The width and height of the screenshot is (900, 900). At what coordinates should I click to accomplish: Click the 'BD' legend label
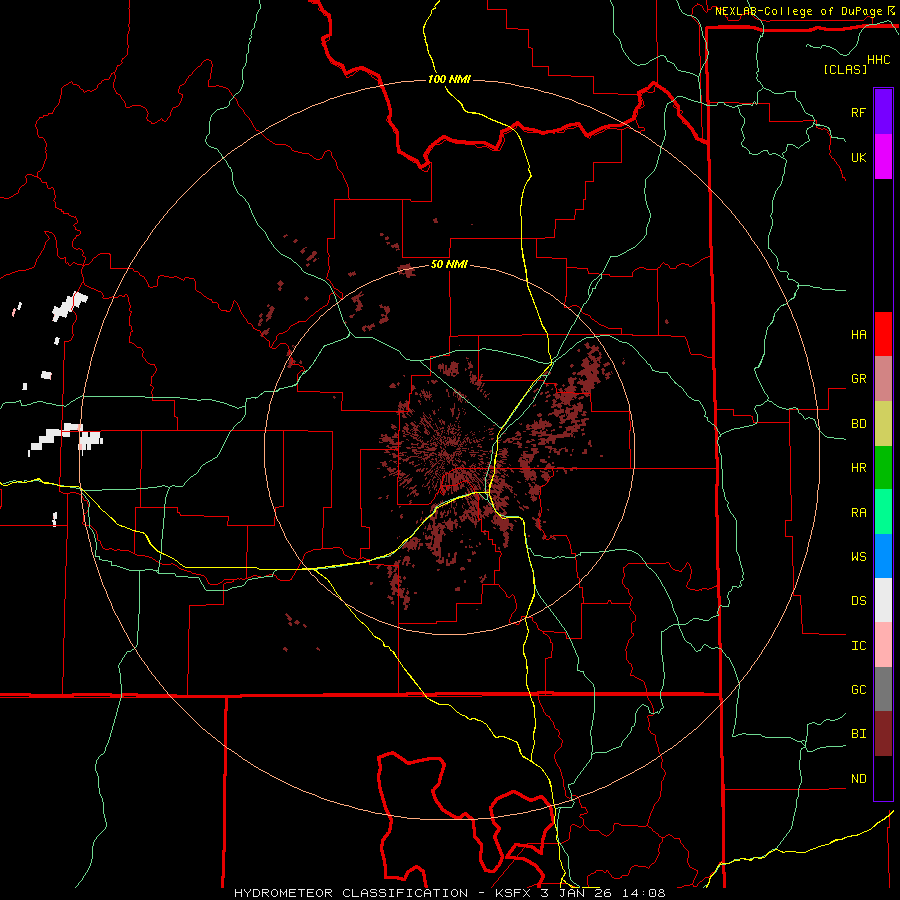coord(858,424)
